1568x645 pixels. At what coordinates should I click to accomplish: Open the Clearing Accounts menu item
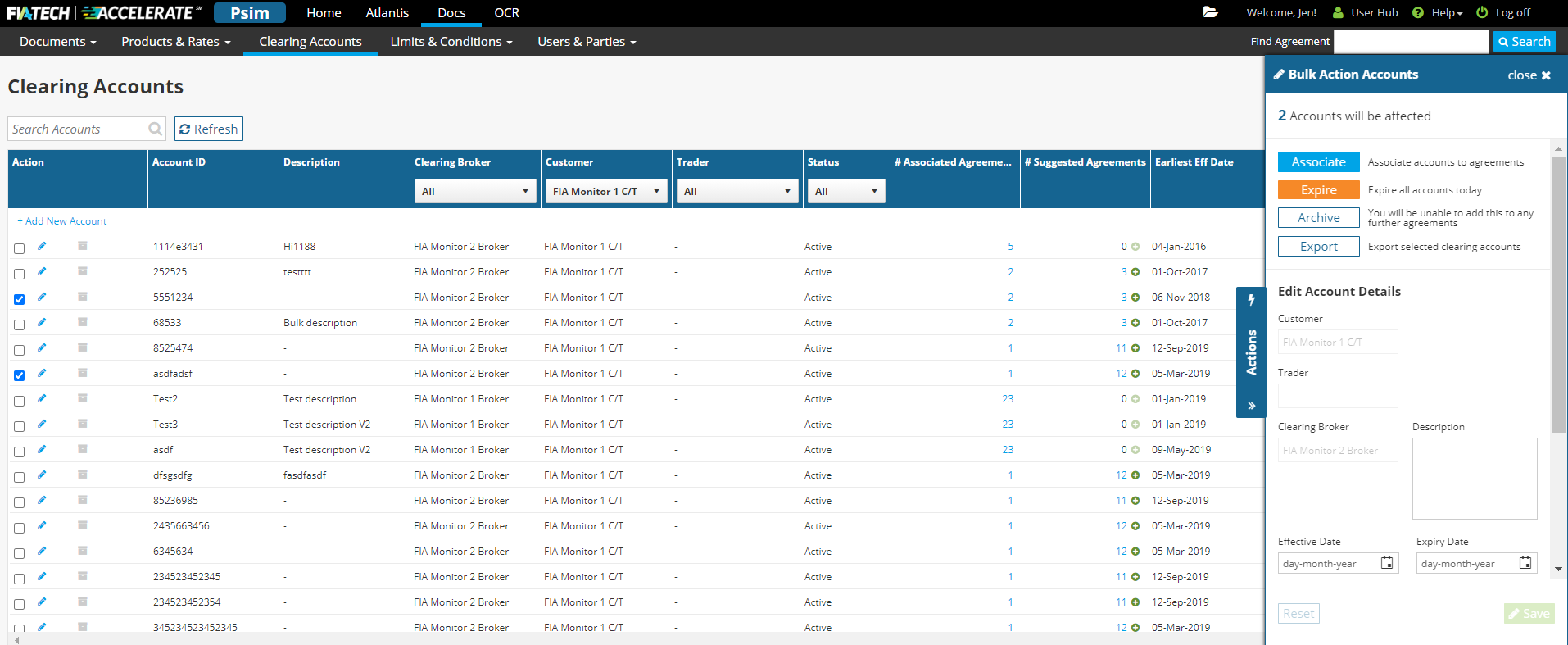pyautogui.click(x=310, y=42)
